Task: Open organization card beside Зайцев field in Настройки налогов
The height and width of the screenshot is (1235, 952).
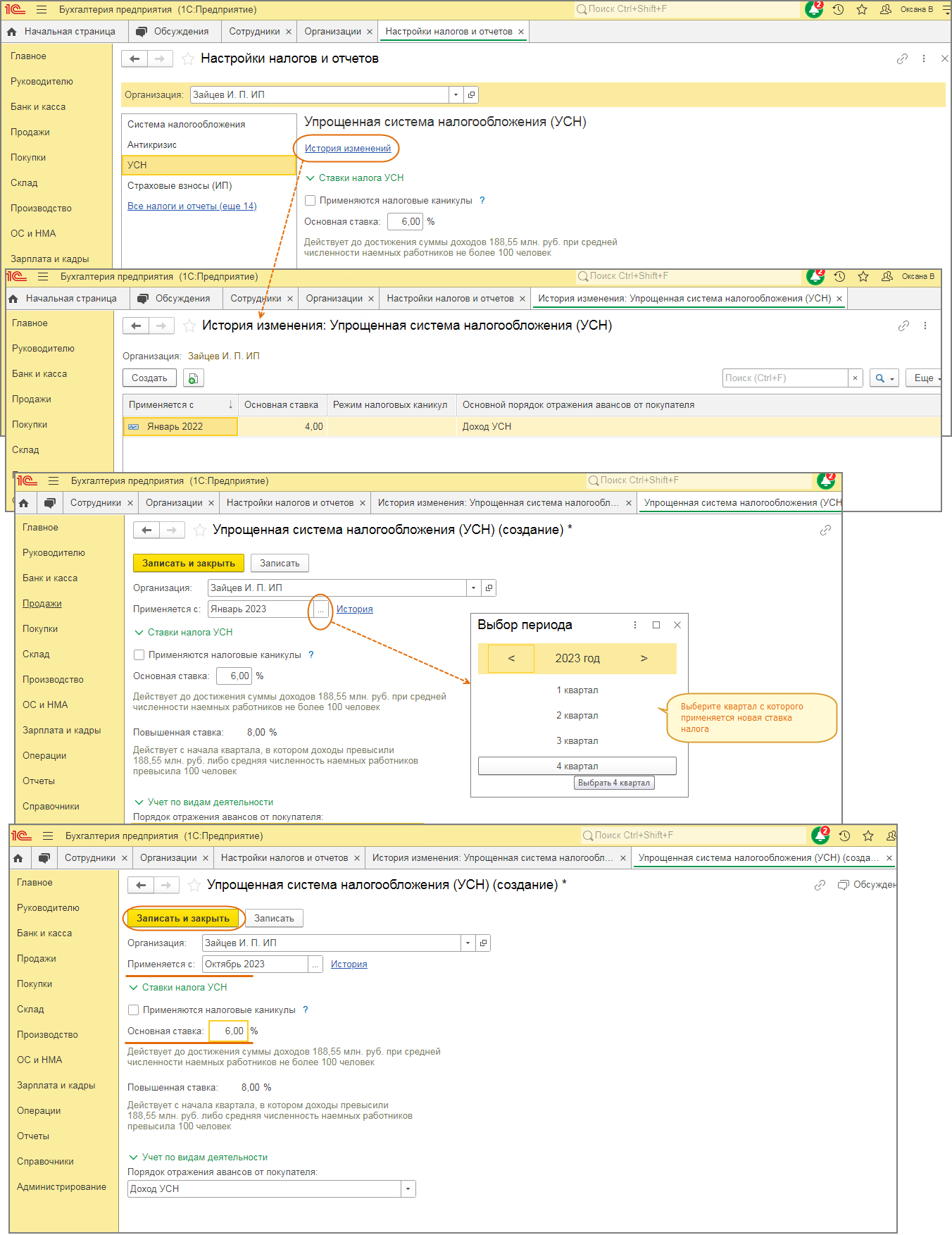Action: (x=472, y=94)
